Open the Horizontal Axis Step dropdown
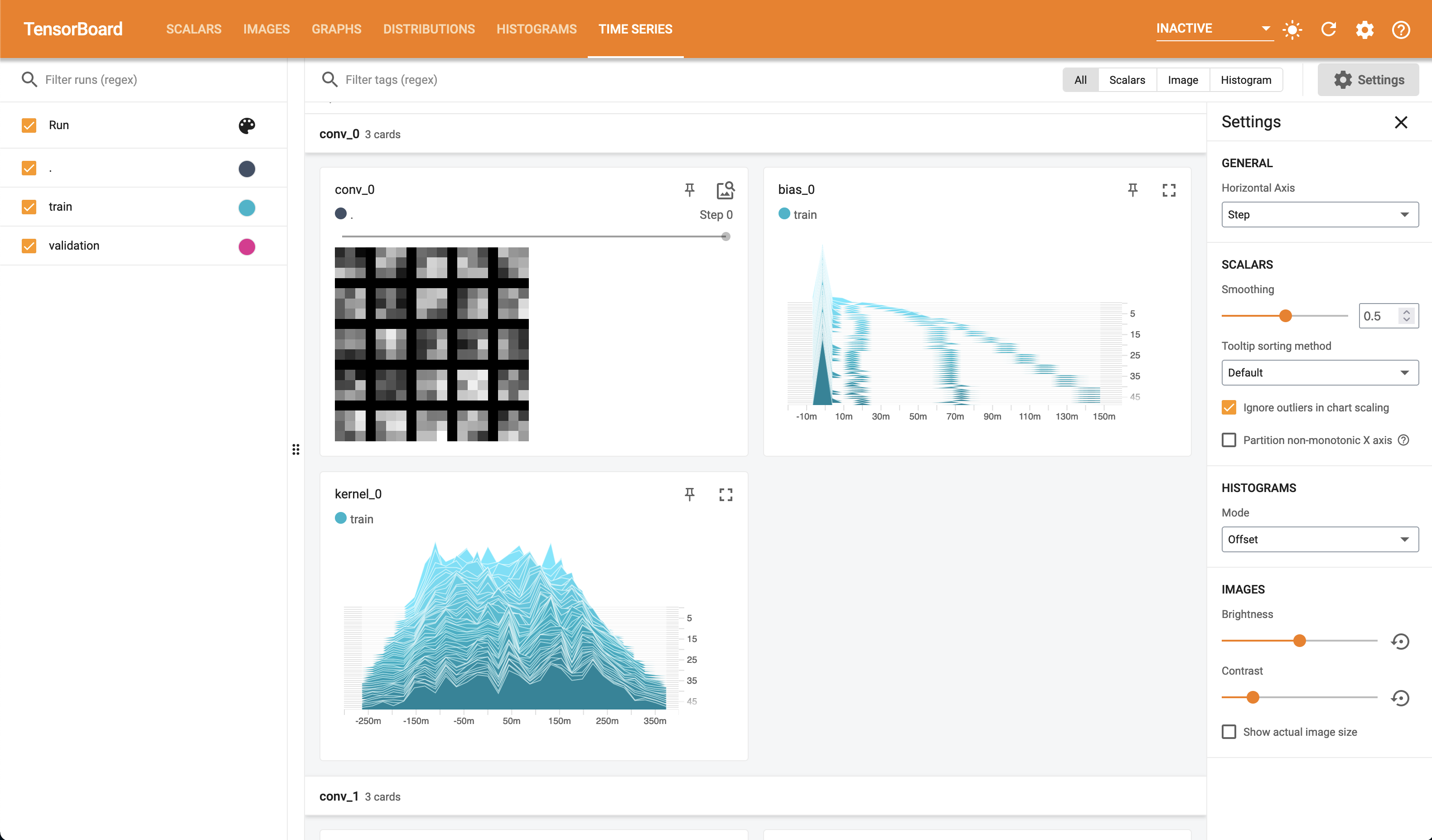Image resolution: width=1432 pixels, height=840 pixels. point(1320,215)
